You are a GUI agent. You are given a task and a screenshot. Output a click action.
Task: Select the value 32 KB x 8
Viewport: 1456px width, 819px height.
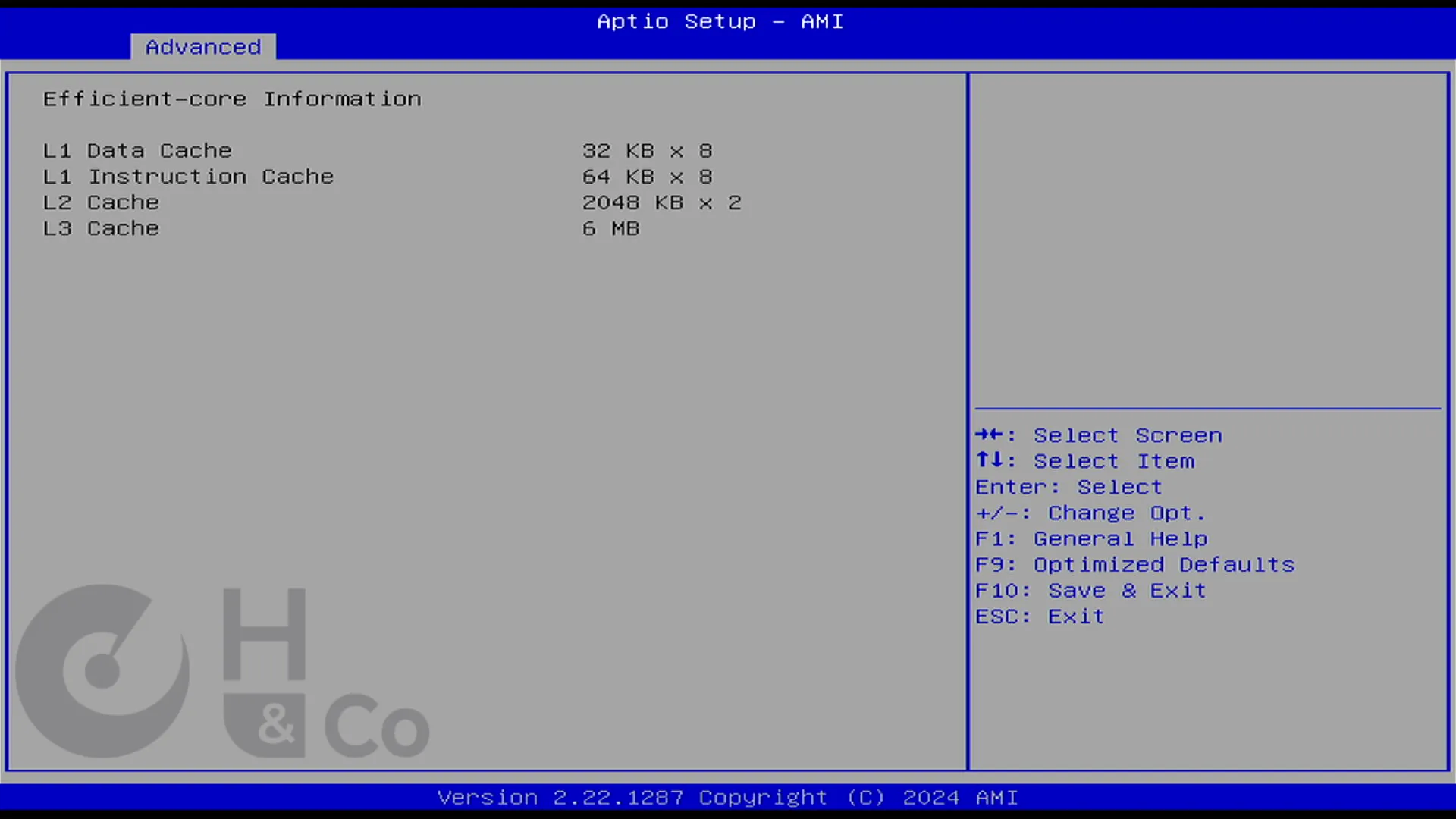[648, 151]
